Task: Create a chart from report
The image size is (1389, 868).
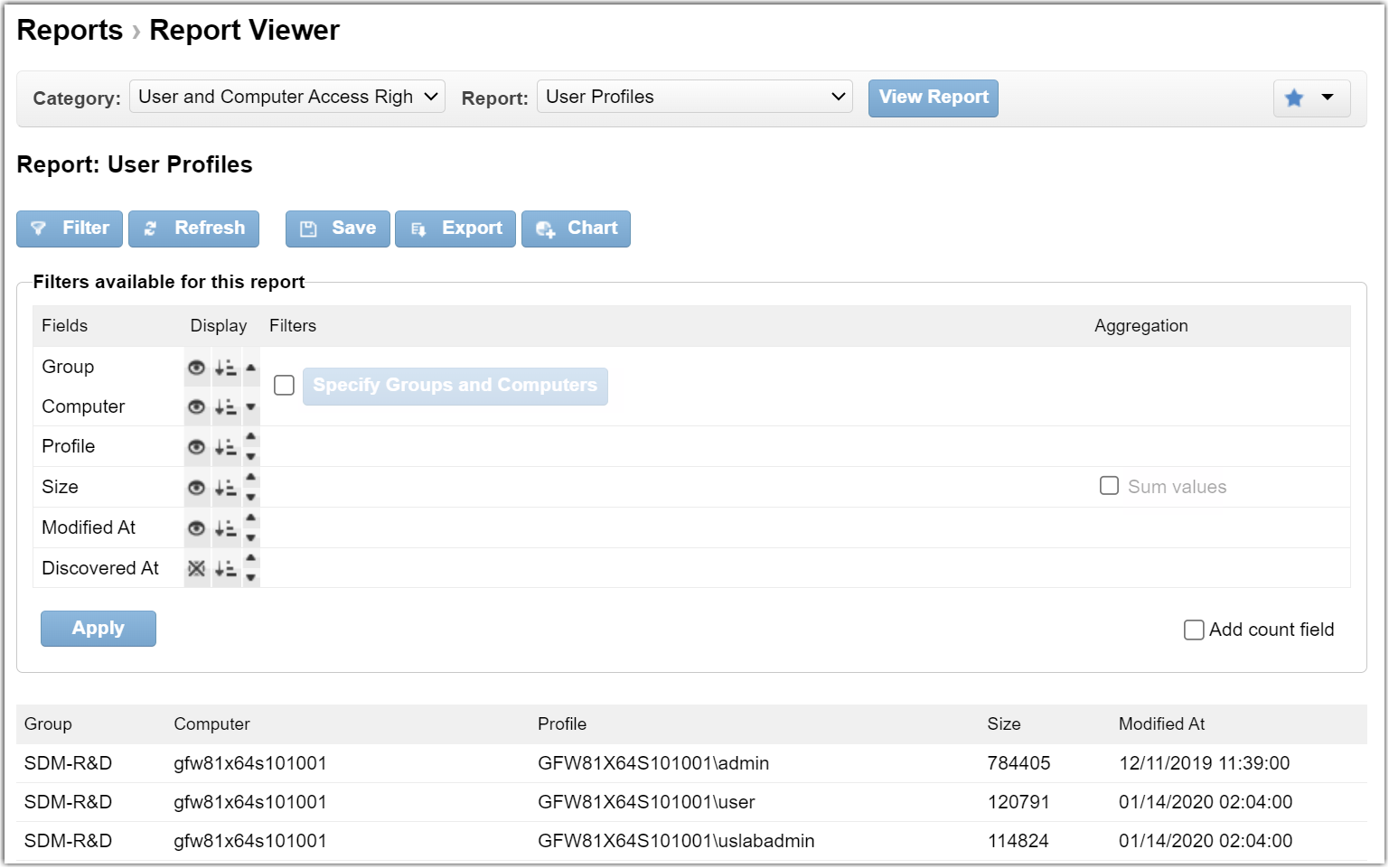Action: pos(576,229)
